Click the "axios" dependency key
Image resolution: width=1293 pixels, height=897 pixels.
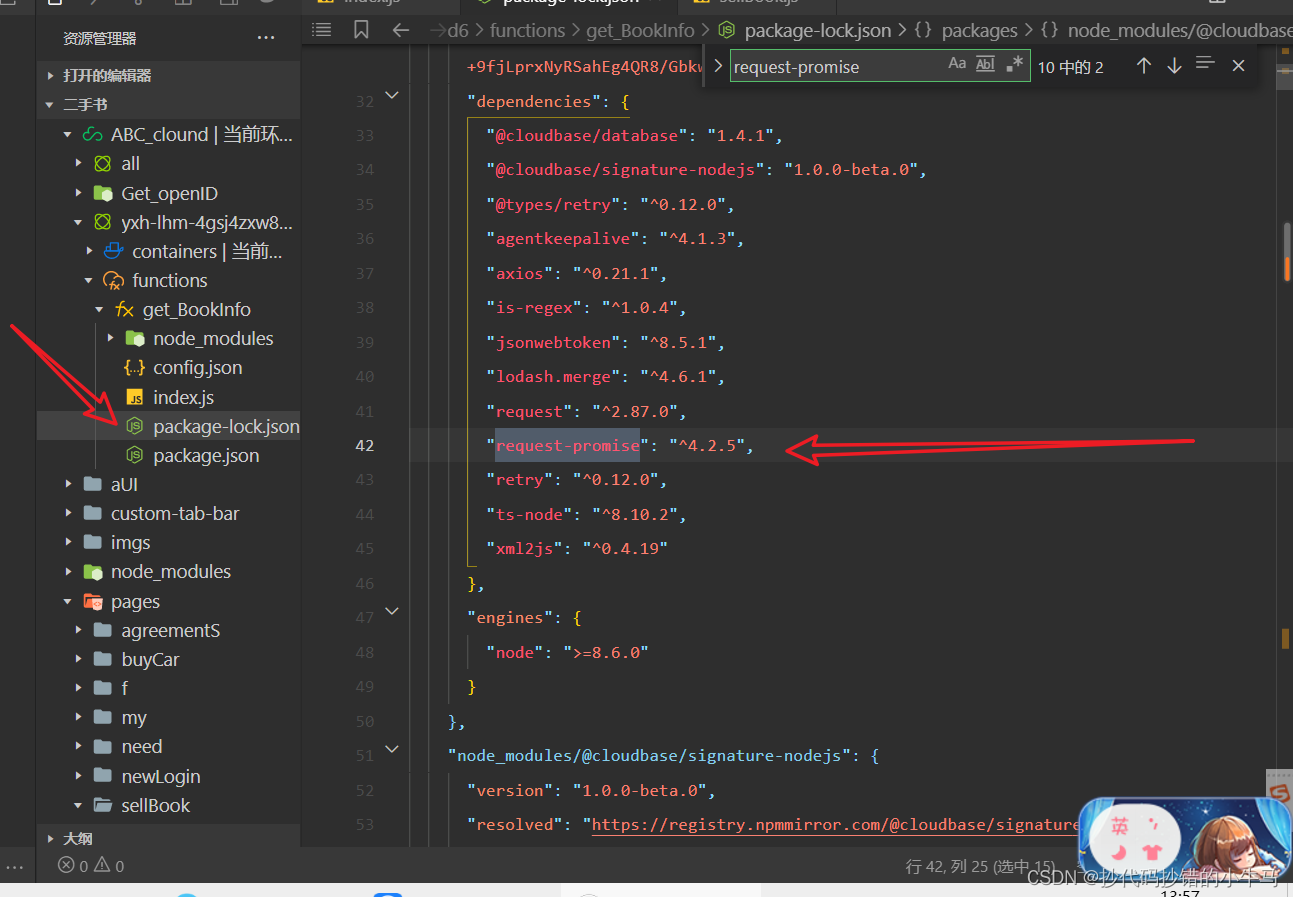tap(520, 273)
